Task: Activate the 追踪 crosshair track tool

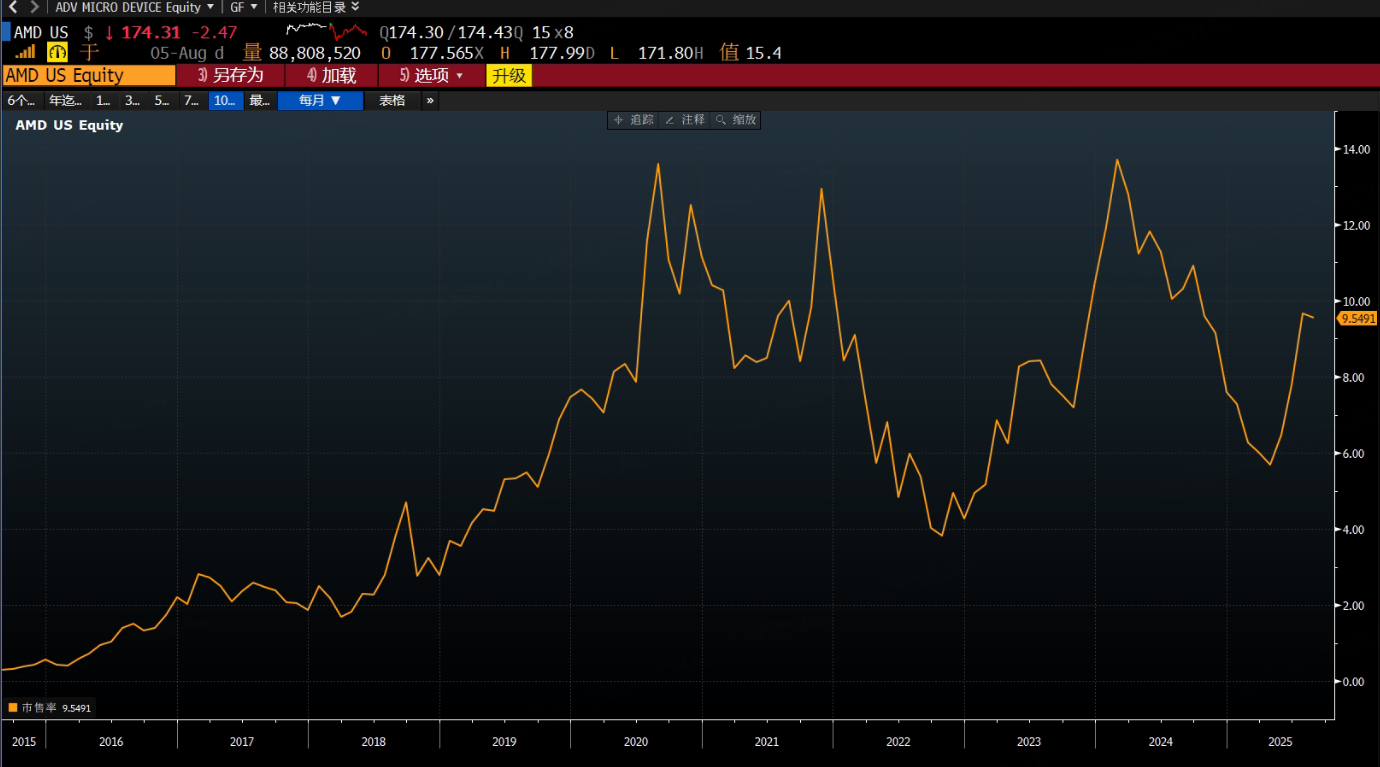Action: (633, 120)
